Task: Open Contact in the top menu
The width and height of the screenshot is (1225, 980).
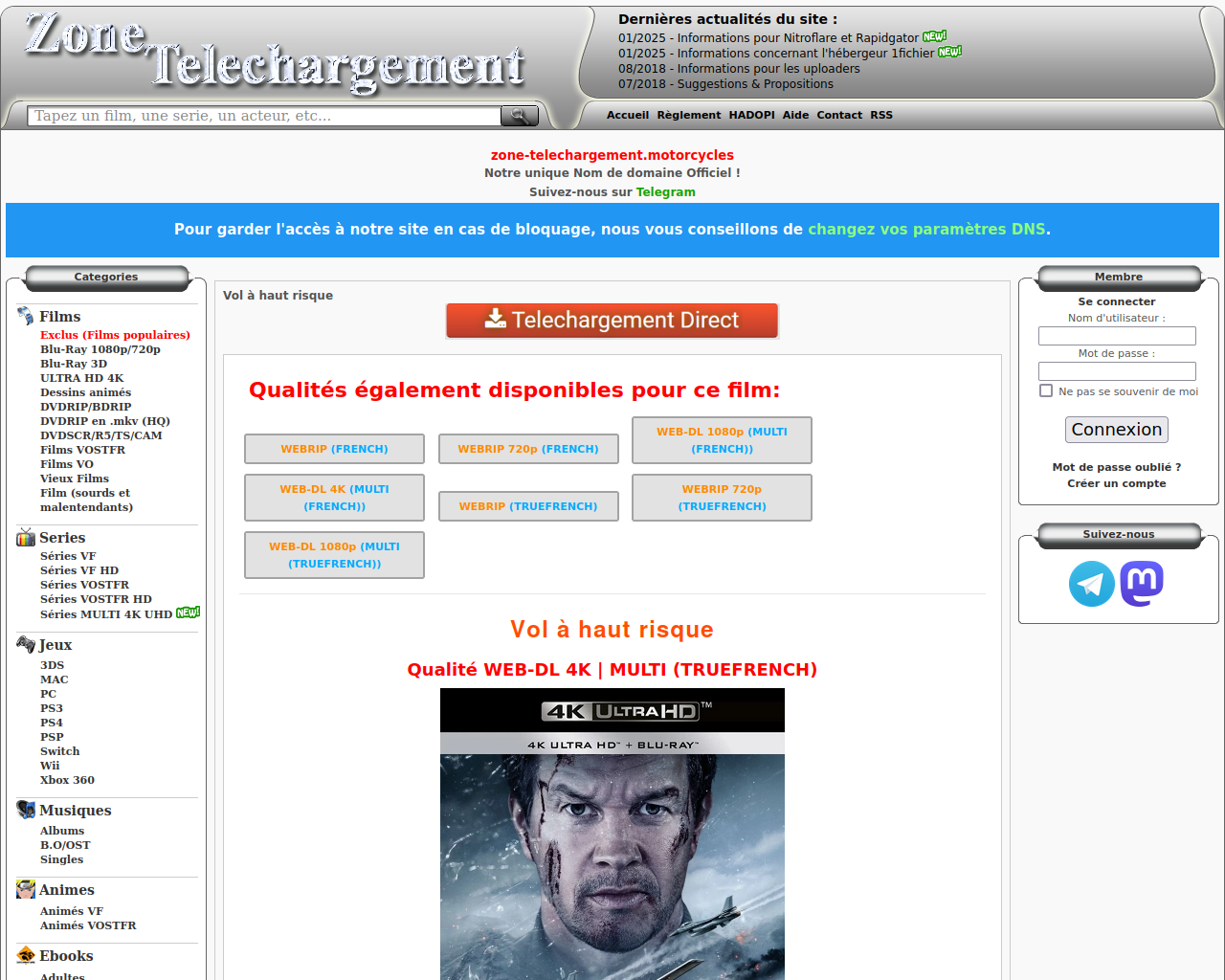Action: tap(839, 115)
